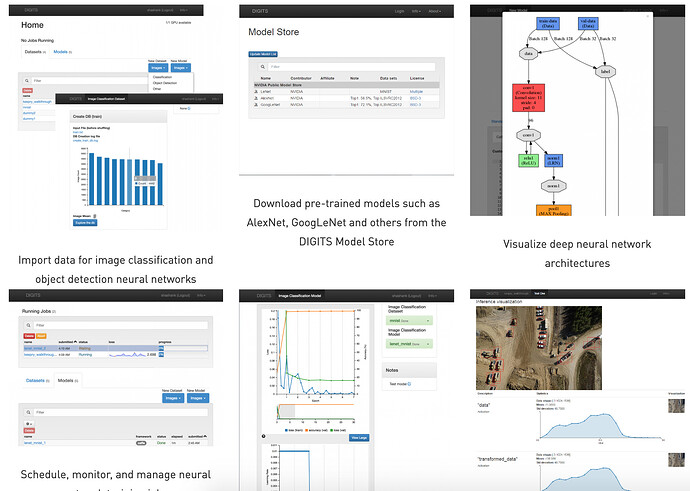This screenshot has width=690, height=491.
Task: Click the View Large button below the chart
Action: pyautogui.click(x=359, y=437)
